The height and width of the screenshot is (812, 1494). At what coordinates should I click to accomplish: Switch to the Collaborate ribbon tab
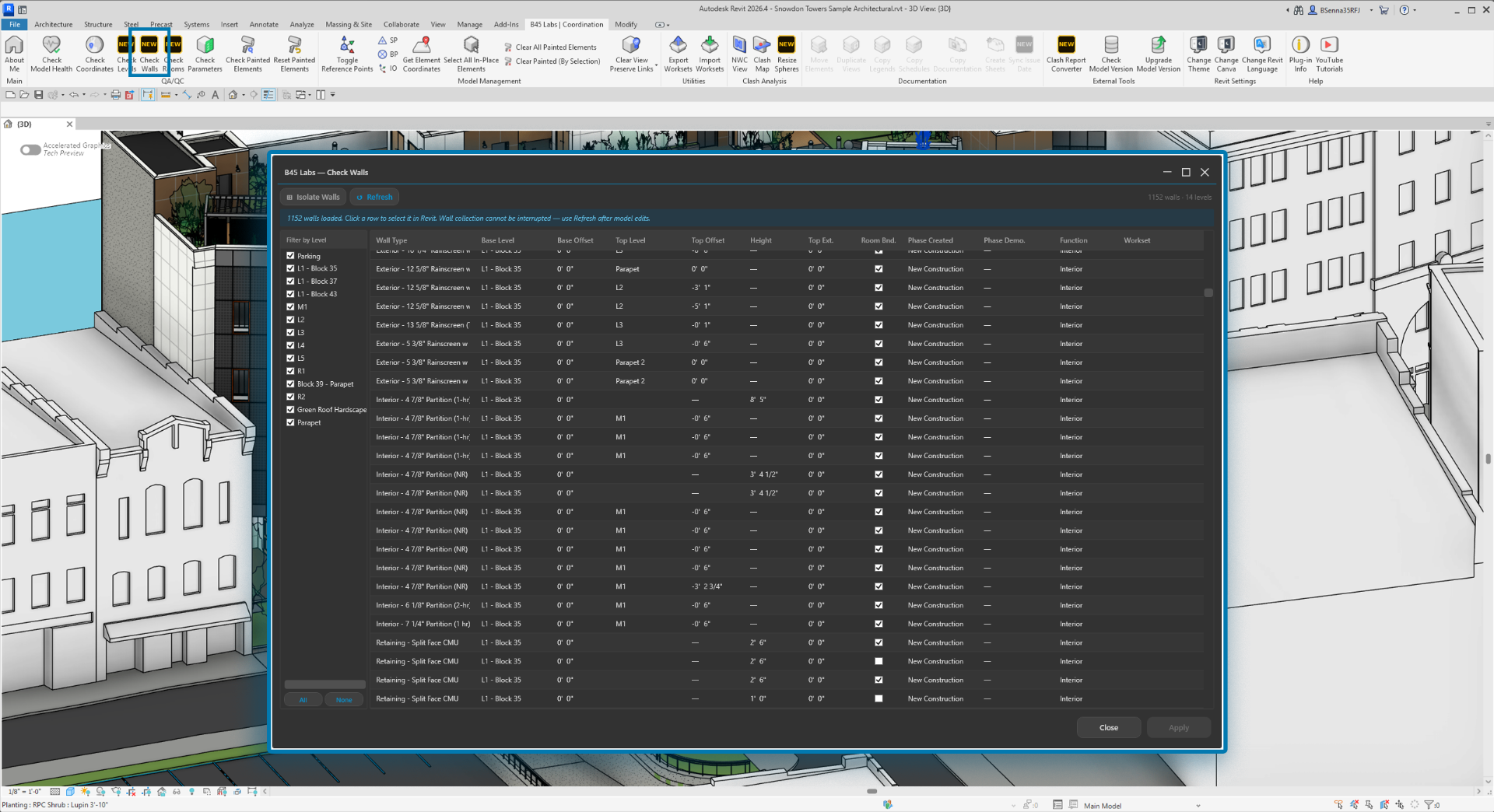[401, 24]
